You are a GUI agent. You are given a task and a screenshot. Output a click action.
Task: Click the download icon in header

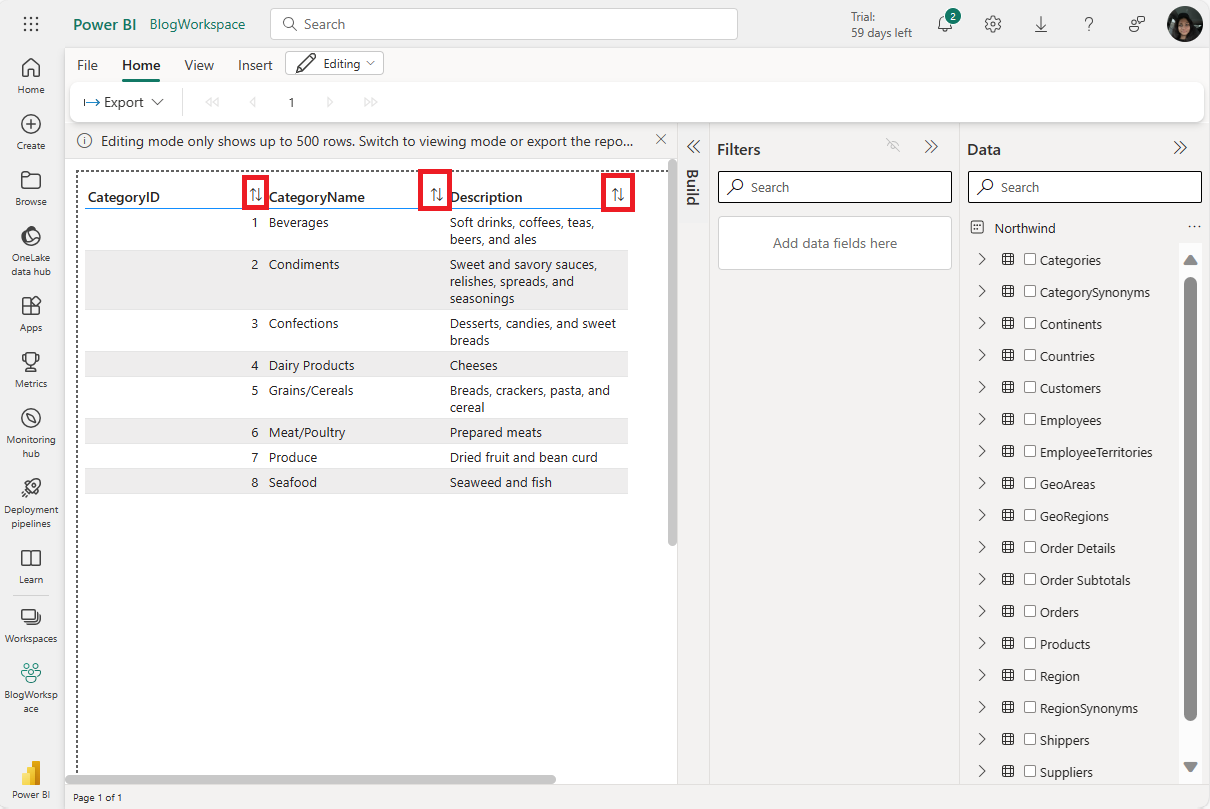click(1041, 24)
